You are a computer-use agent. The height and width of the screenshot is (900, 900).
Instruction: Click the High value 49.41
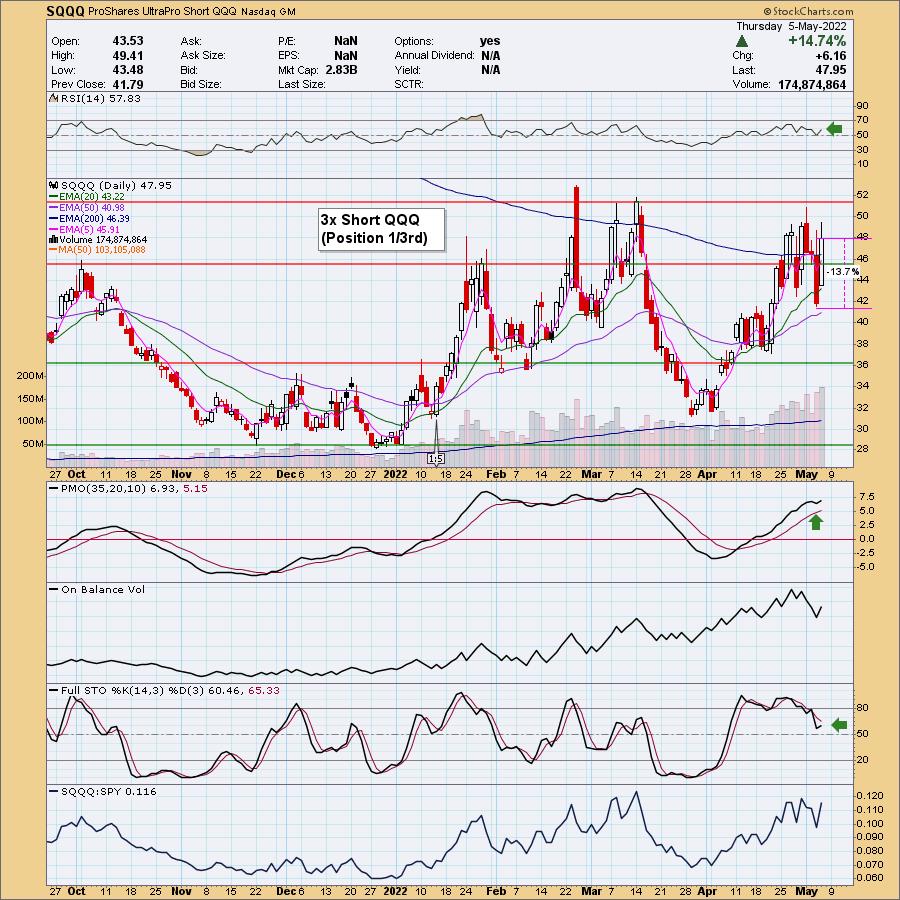(128, 56)
